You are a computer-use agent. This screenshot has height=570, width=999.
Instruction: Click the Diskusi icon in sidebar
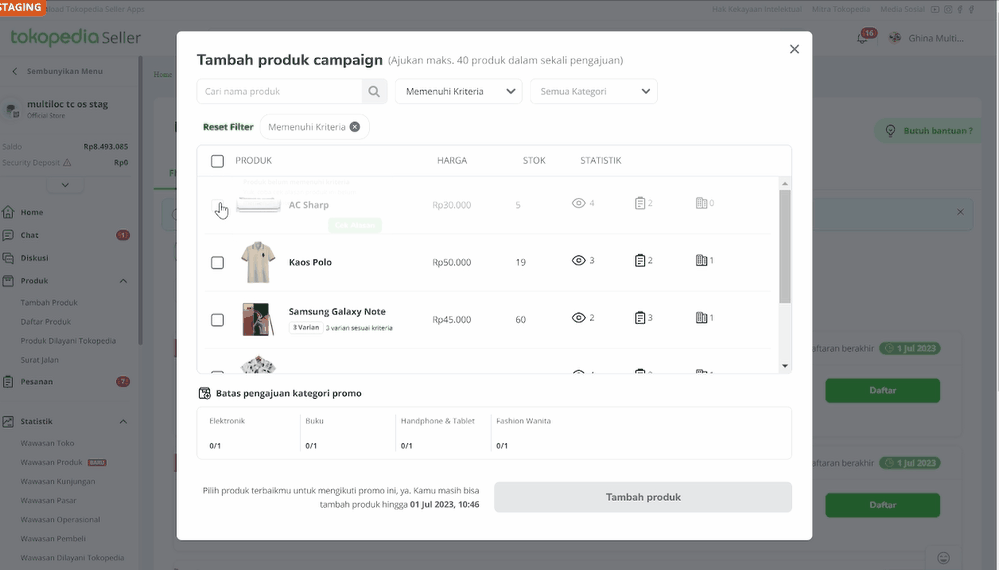(8, 258)
